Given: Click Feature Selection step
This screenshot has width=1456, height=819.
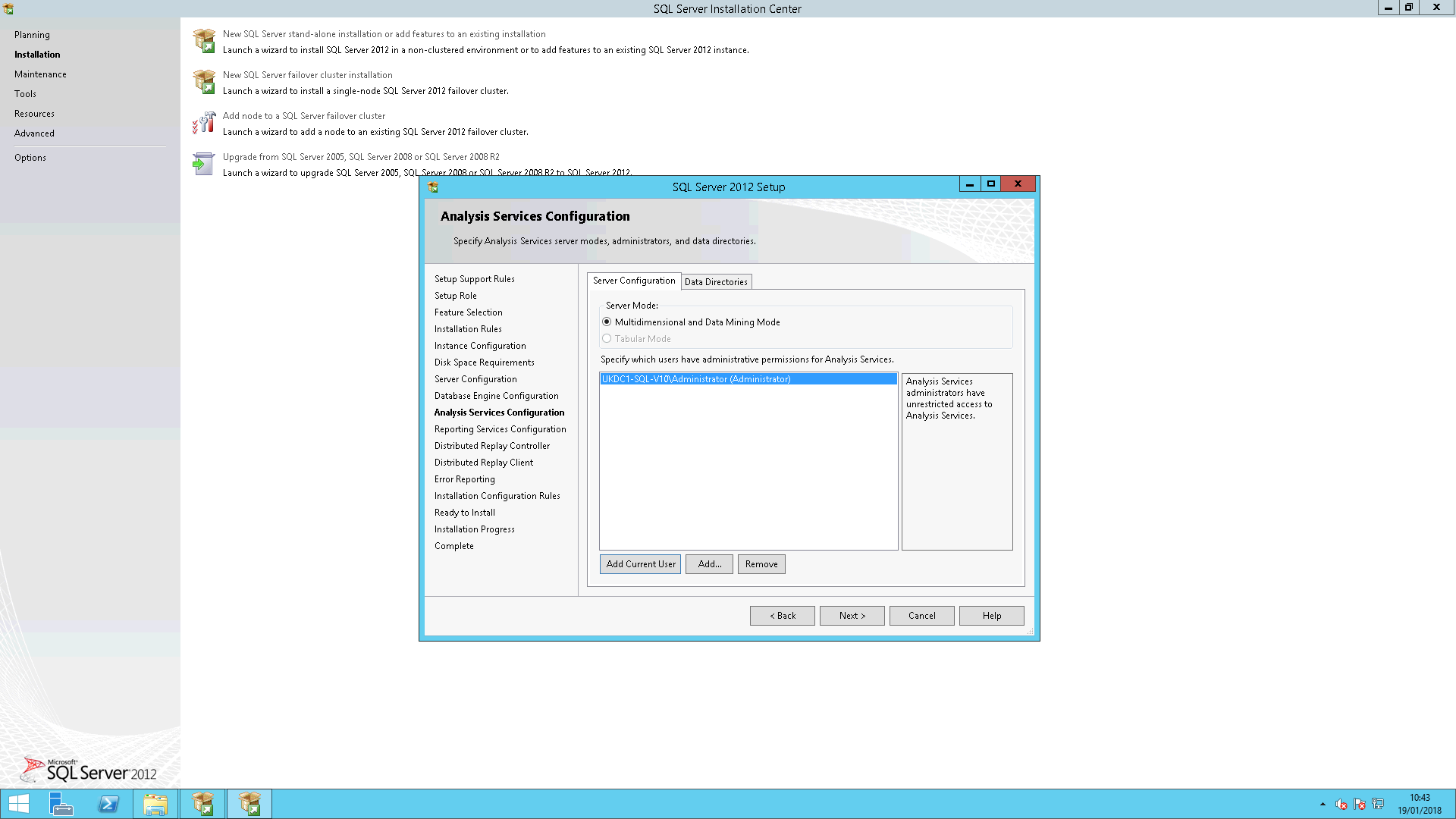Looking at the screenshot, I should tap(469, 312).
